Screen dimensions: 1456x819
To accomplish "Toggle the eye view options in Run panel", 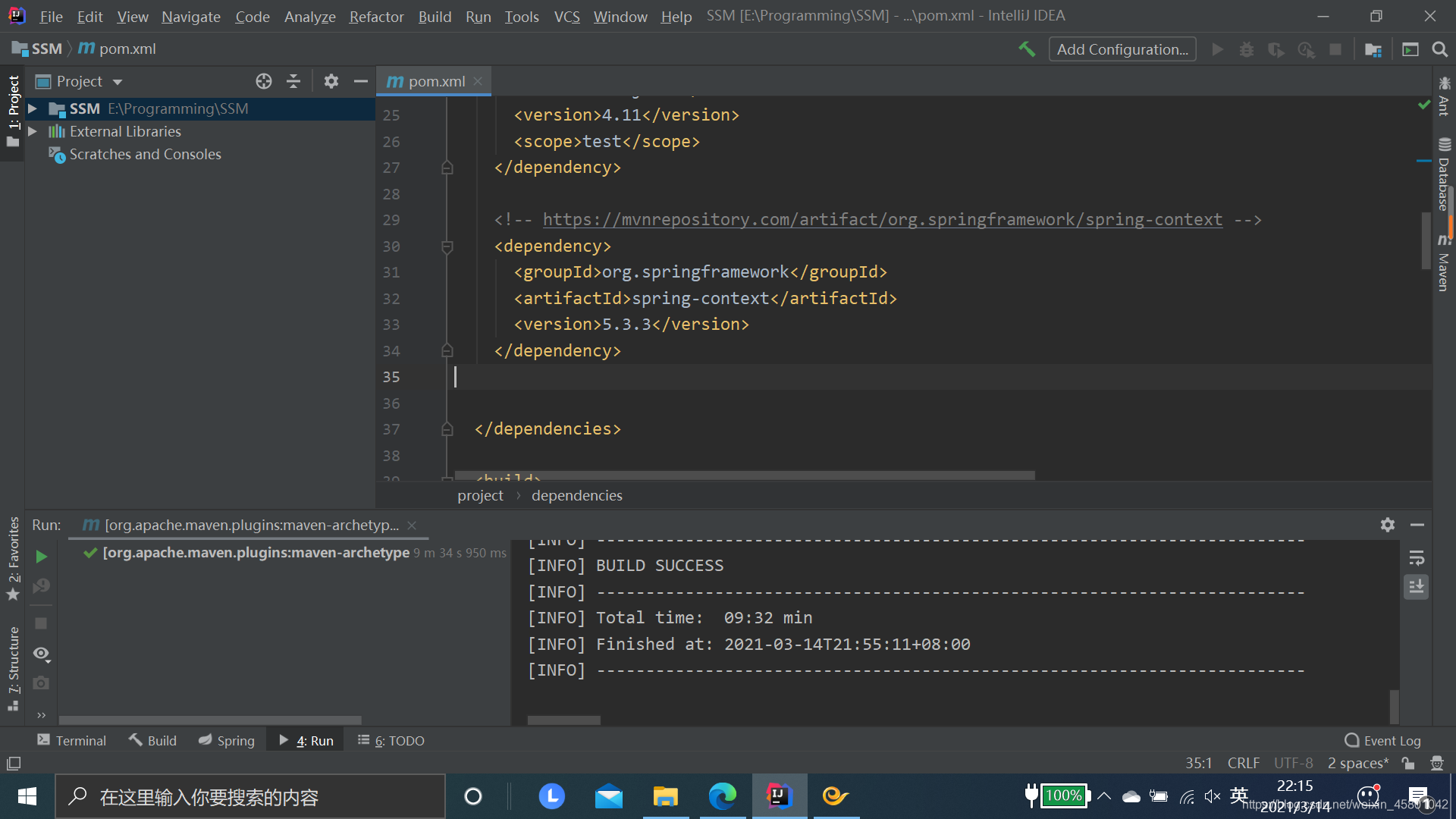I will pyautogui.click(x=42, y=654).
